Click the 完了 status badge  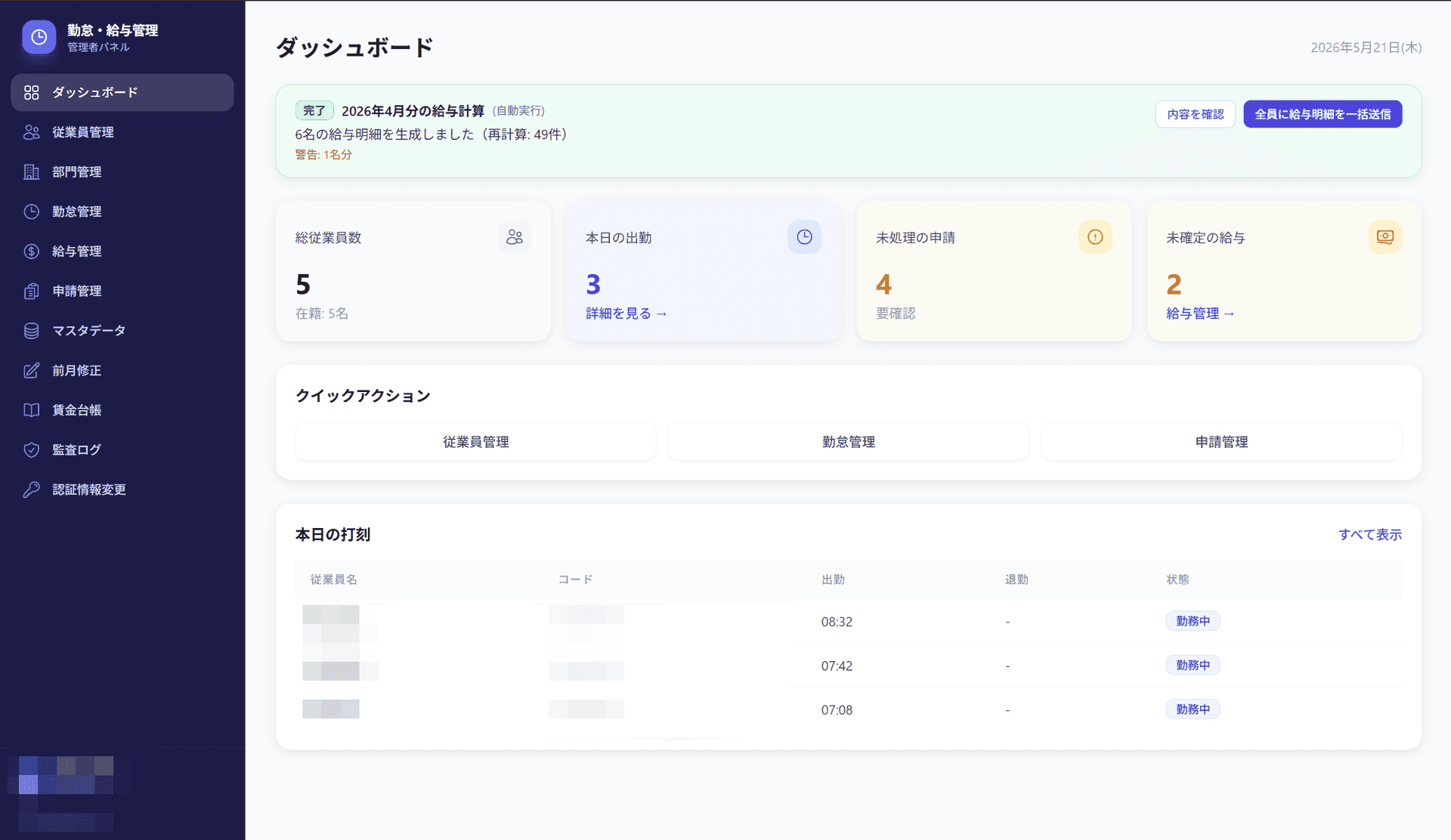pyautogui.click(x=314, y=111)
